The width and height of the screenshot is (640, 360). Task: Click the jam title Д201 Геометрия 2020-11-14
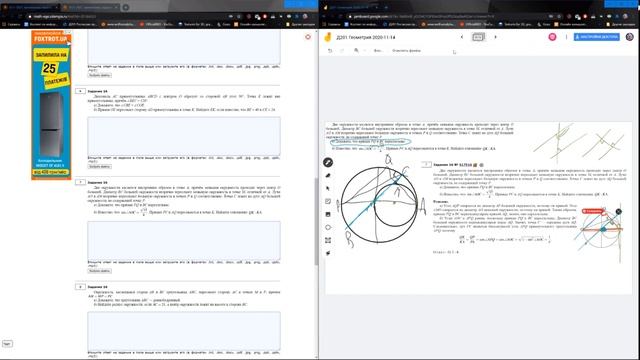coord(366,38)
